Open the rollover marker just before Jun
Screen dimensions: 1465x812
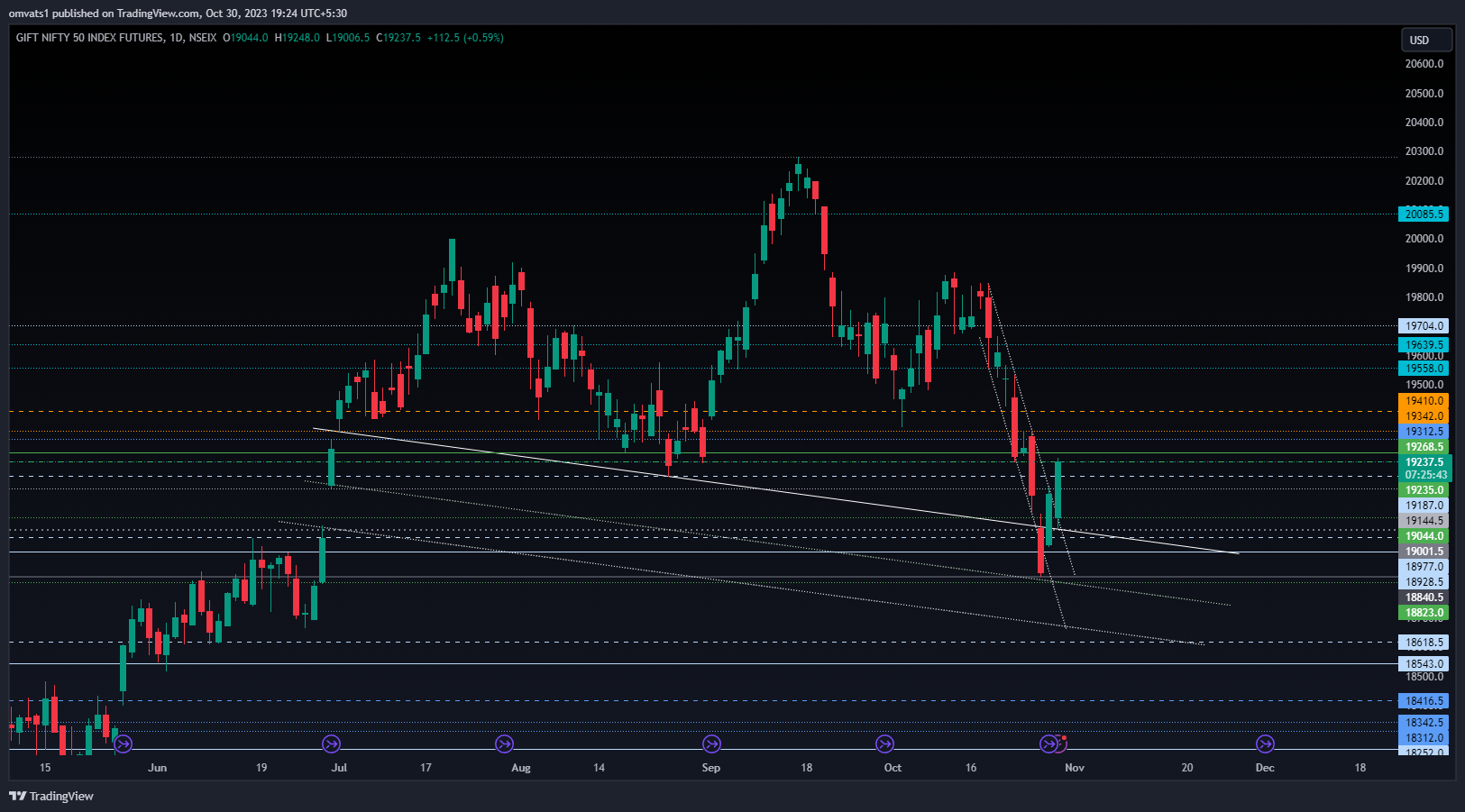[x=124, y=744]
